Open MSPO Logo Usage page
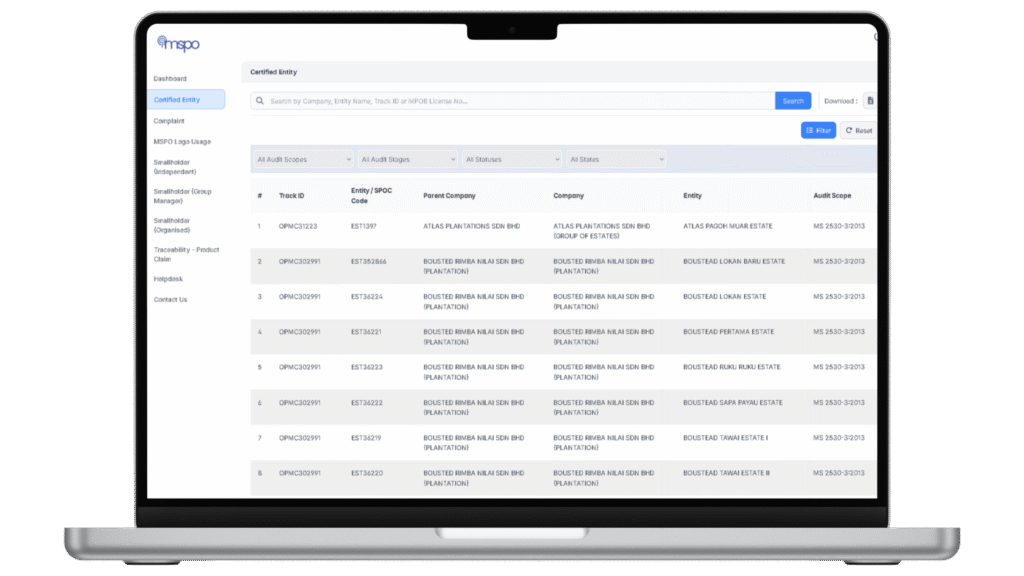1024x576 pixels. (x=182, y=141)
